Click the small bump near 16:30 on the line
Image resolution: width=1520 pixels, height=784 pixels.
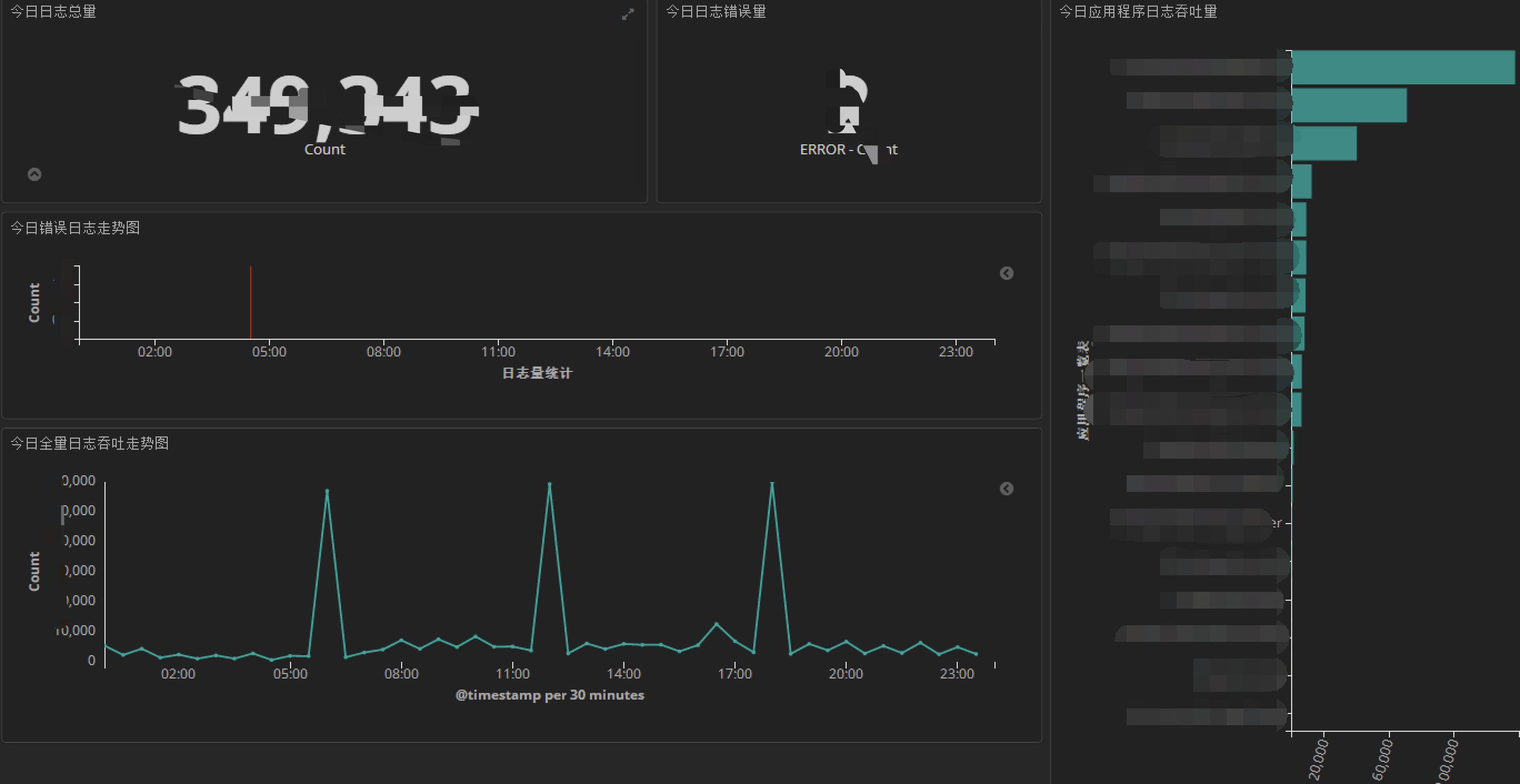click(x=716, y=624)
